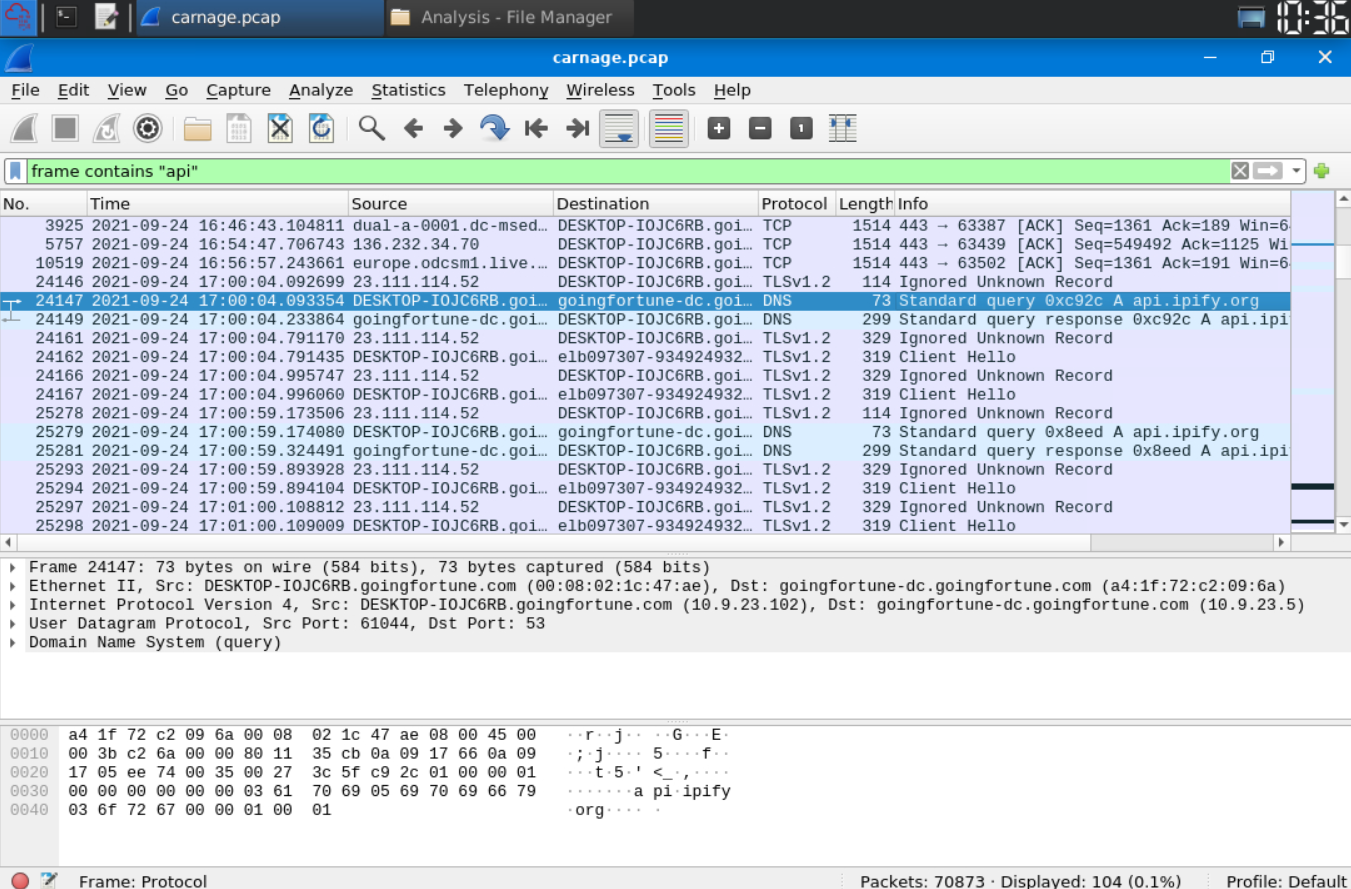Click the display filter text field

[x=628, y=171]
